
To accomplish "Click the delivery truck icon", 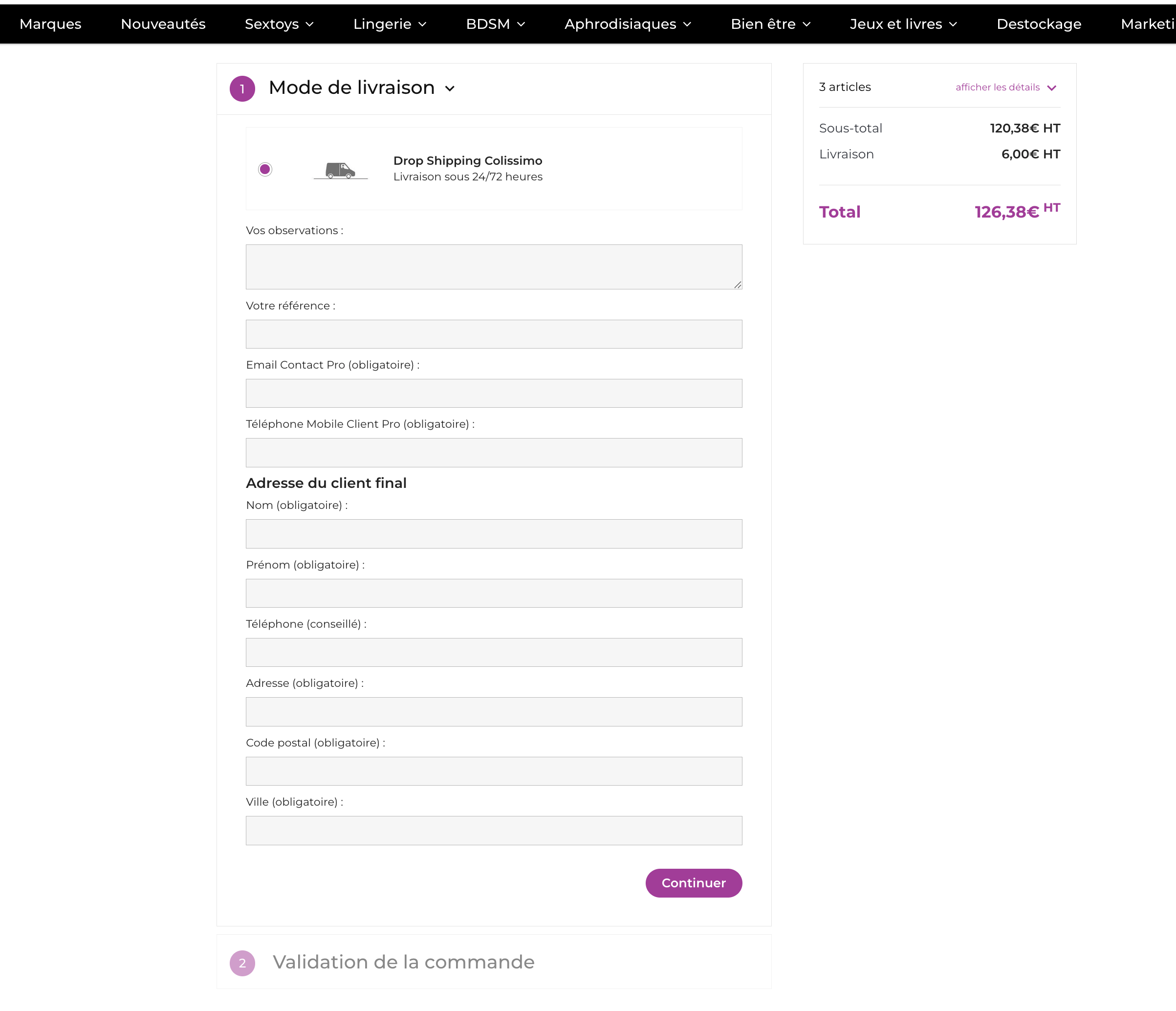I will click(341, 170).
